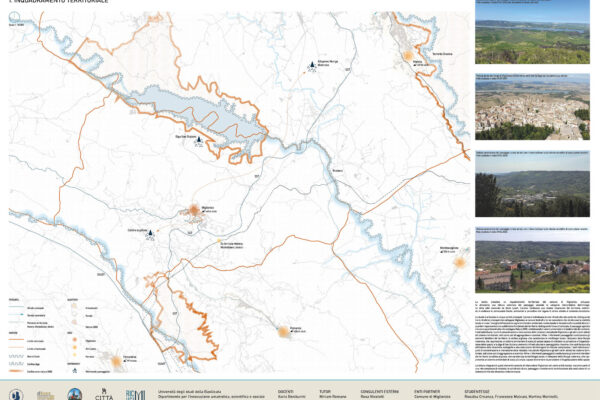This screenshot has width=600, height=400.
Task: Click the CONSULENTI ESTERNI heading in footer
Action: [x=379, y=392]
